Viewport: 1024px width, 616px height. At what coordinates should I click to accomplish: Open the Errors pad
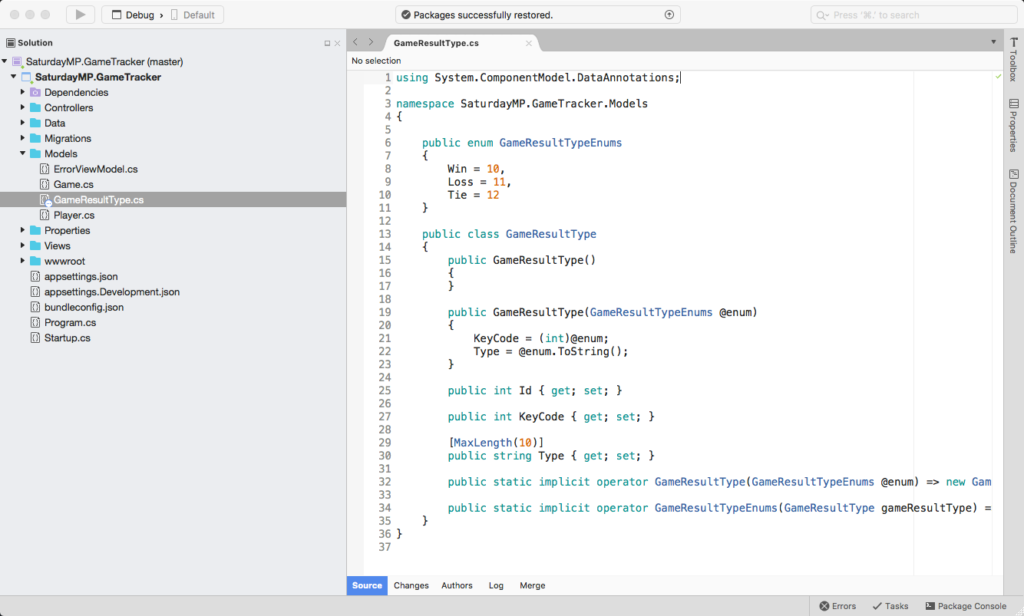837,605
